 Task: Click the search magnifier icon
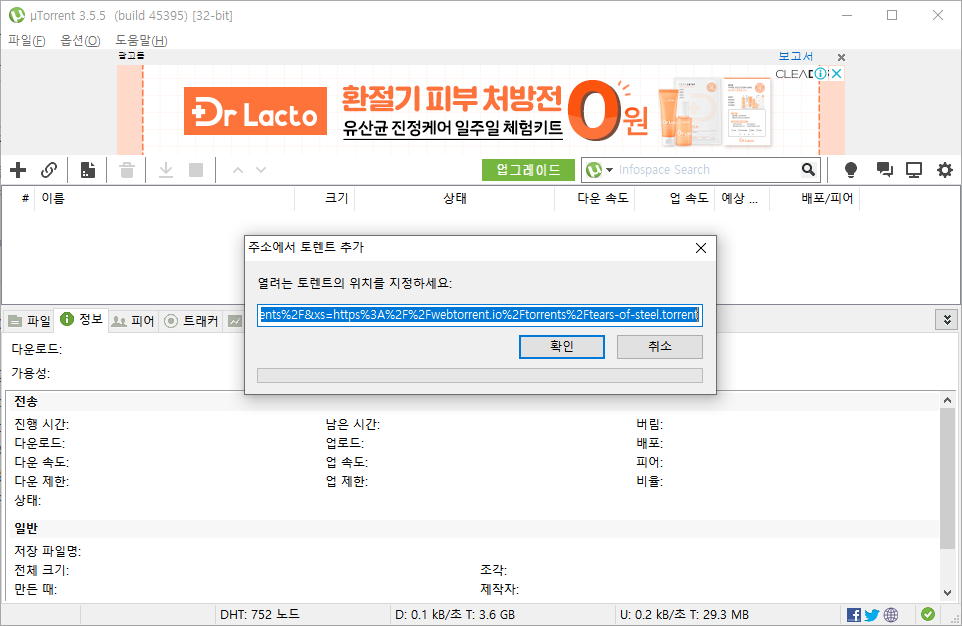[809, 169]
